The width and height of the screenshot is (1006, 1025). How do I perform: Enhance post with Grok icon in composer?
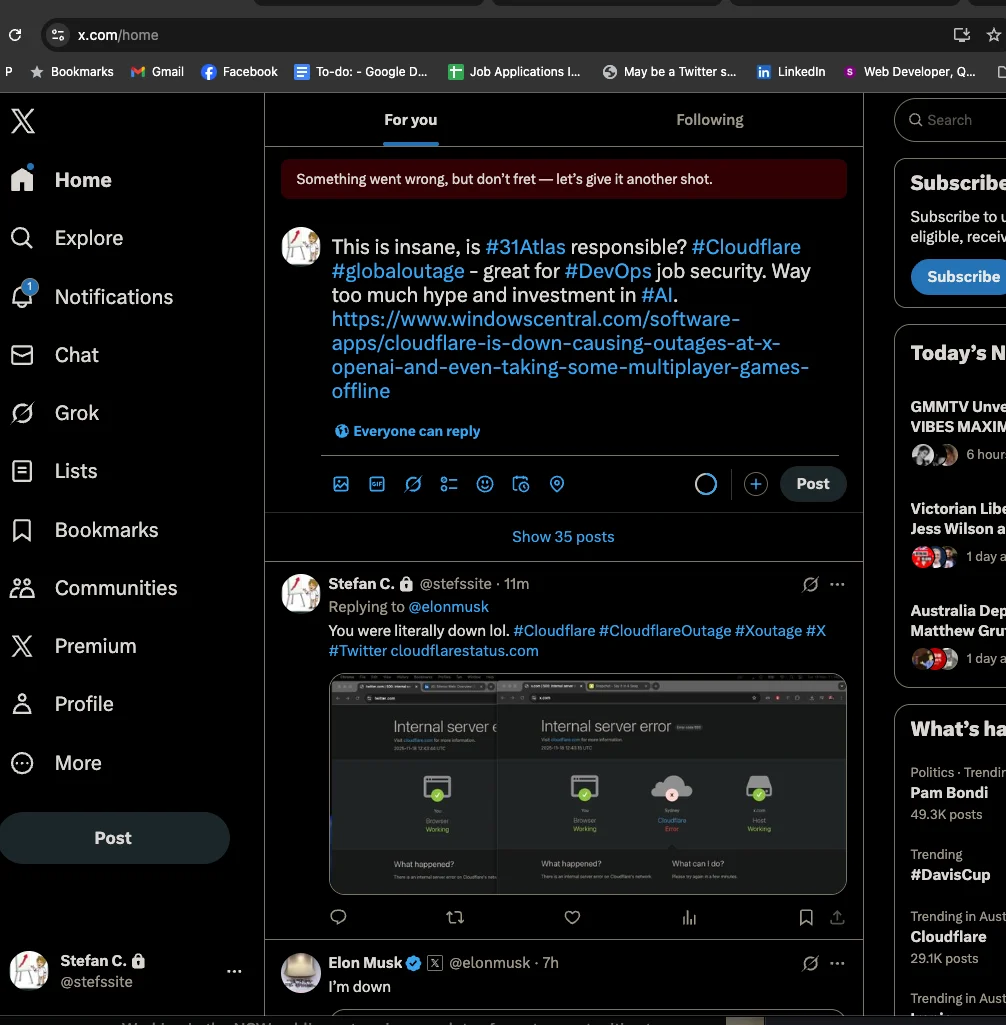(x=413, y=484)
